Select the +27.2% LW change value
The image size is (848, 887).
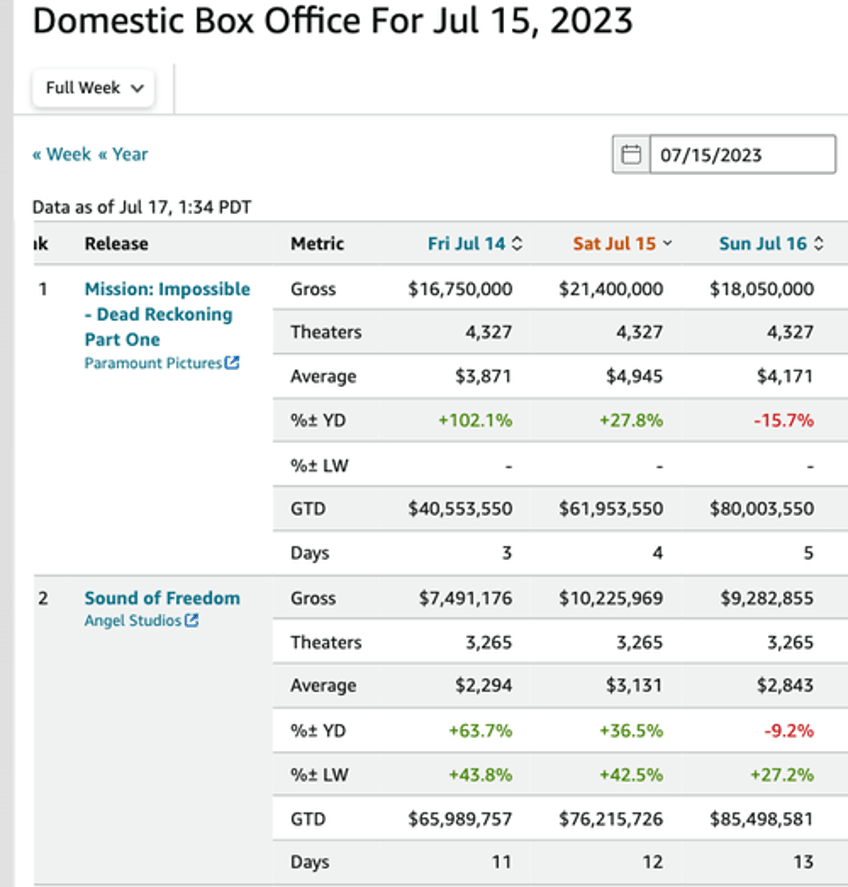coord(782,774)
